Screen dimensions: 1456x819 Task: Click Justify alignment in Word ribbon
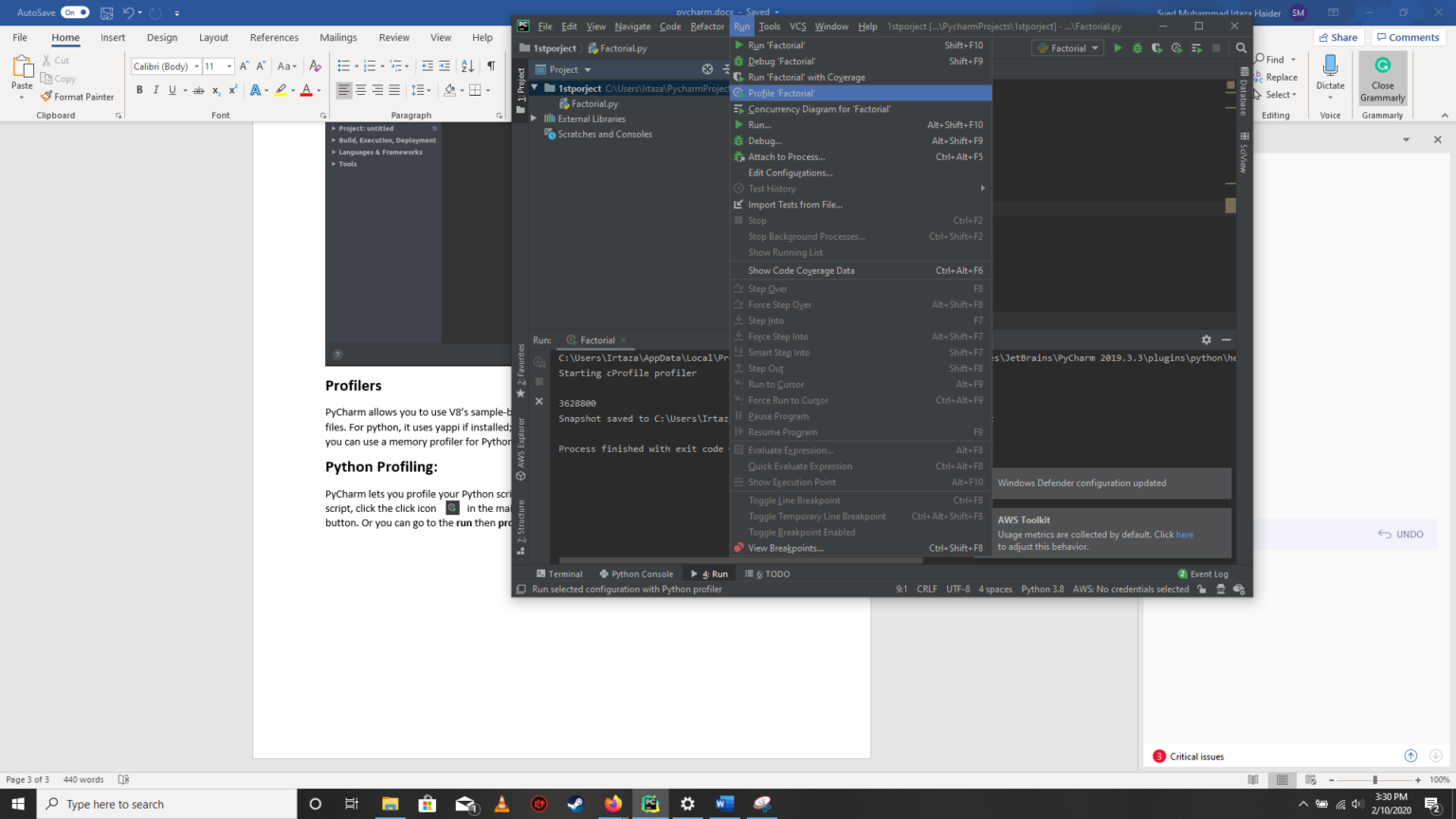(x=394, y=90)
